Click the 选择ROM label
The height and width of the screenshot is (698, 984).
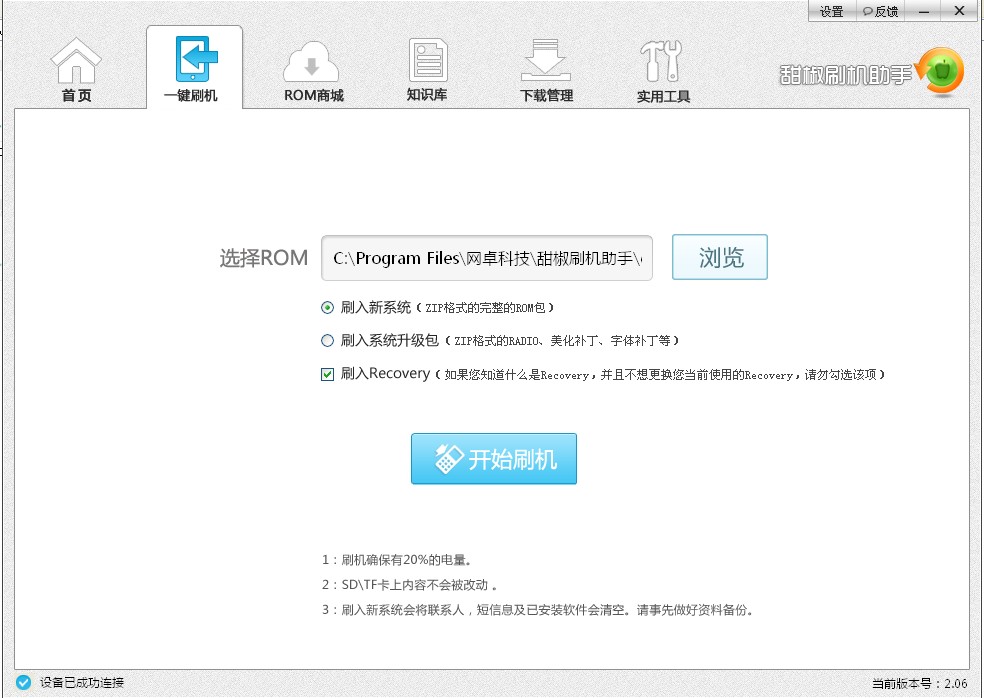pyautogui.click(x=264, y=258)
